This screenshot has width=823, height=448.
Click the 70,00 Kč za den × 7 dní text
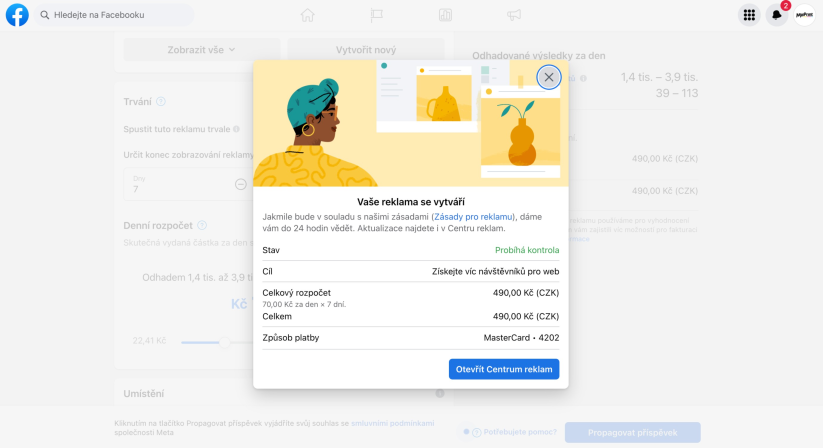[304, 304]
